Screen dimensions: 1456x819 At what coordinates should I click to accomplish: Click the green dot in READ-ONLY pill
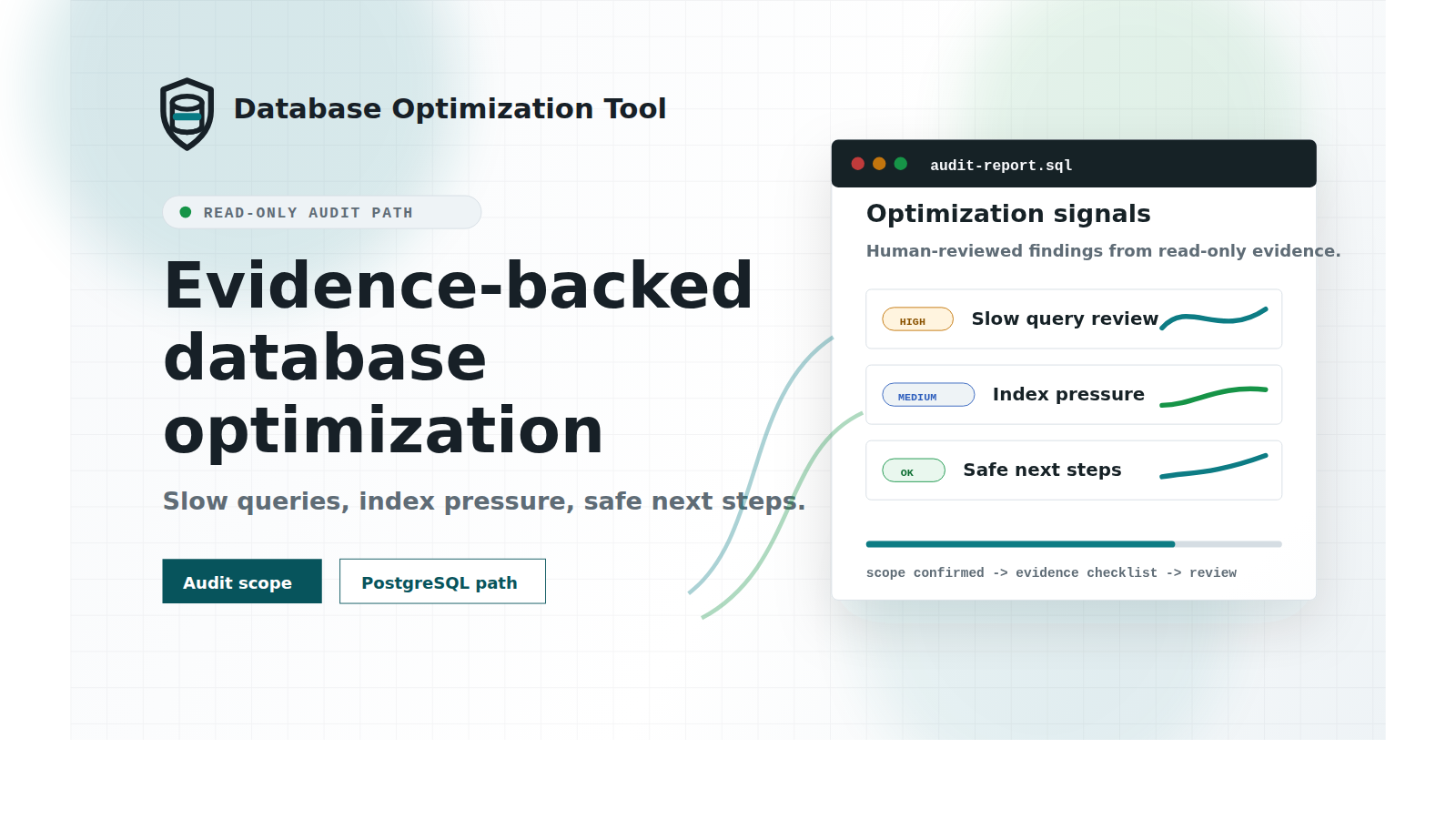(x=186, y=212)
